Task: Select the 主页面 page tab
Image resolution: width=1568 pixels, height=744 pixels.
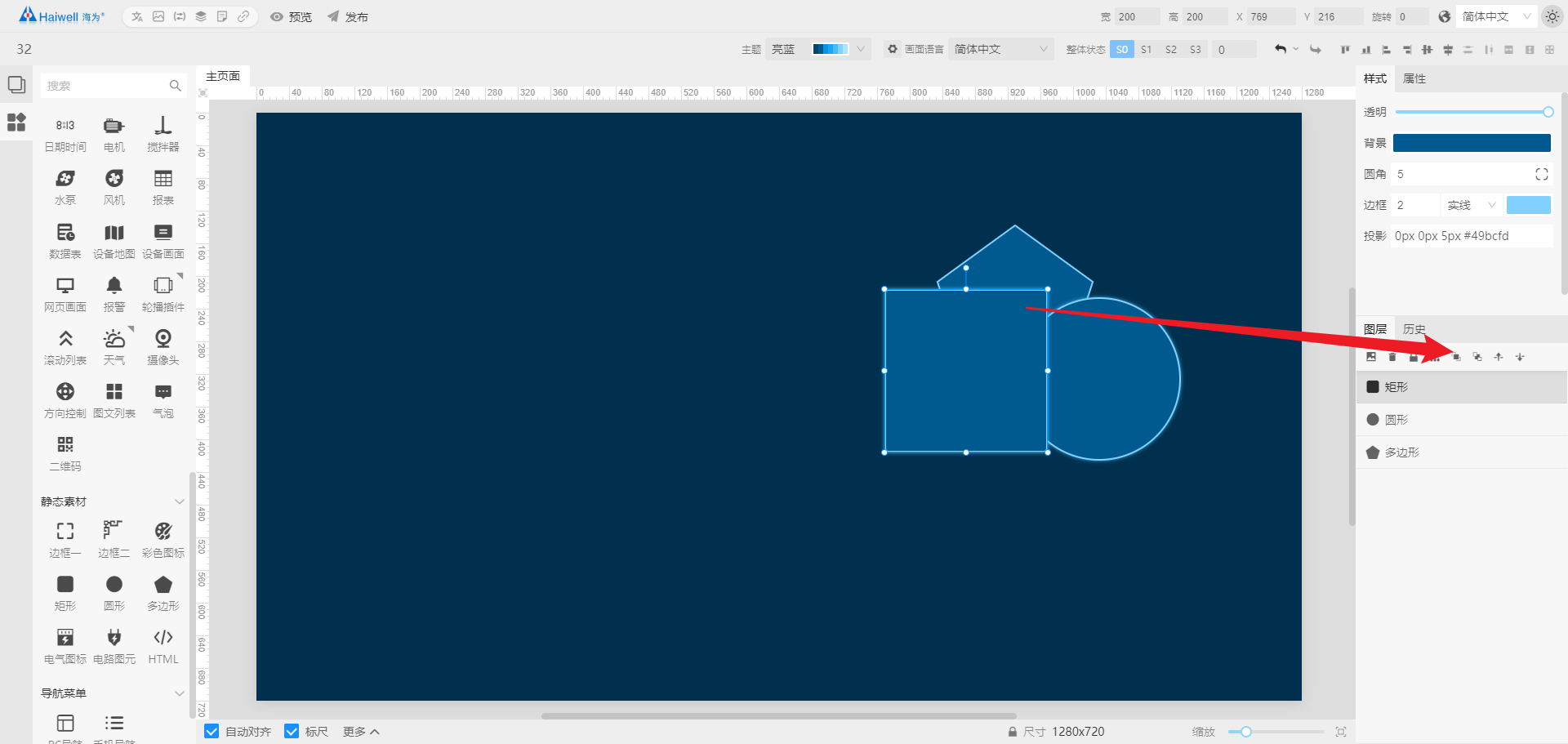Action: [x=223, y=76]
